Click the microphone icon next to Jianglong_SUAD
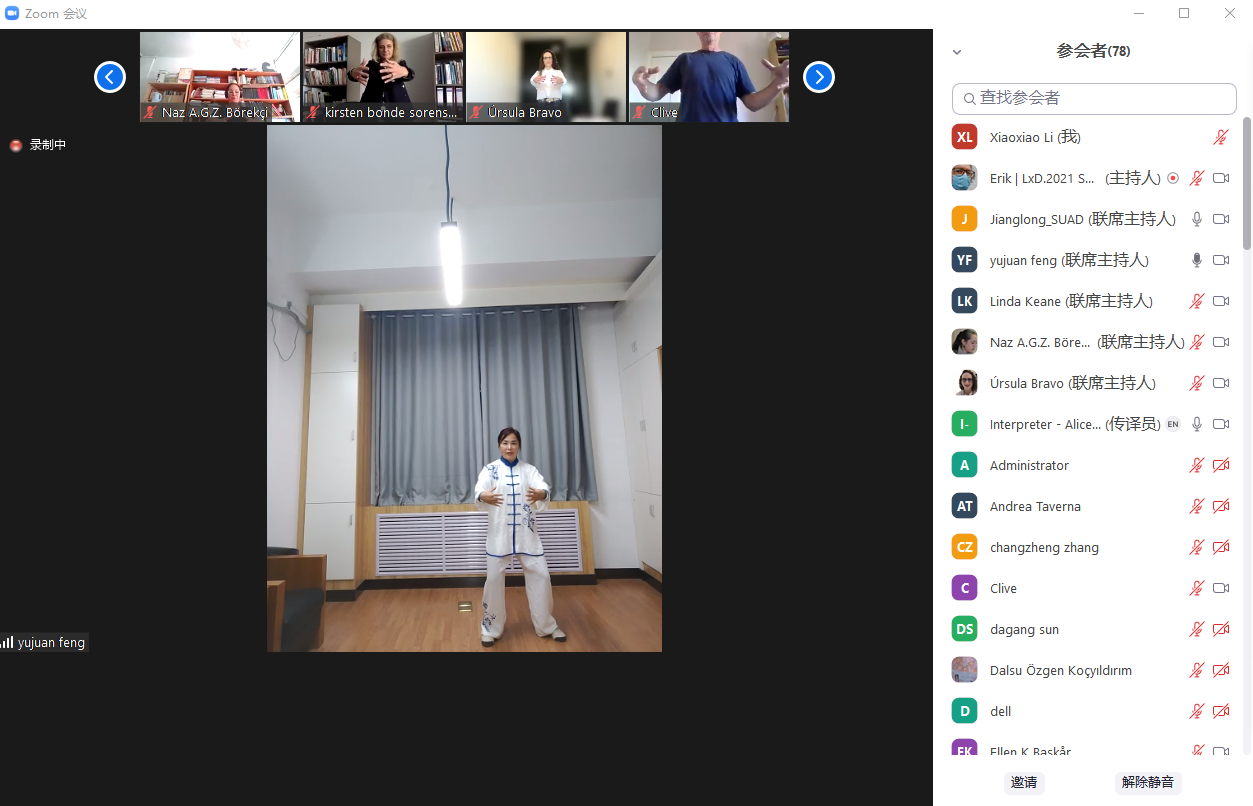 [x=1196, y=219]
